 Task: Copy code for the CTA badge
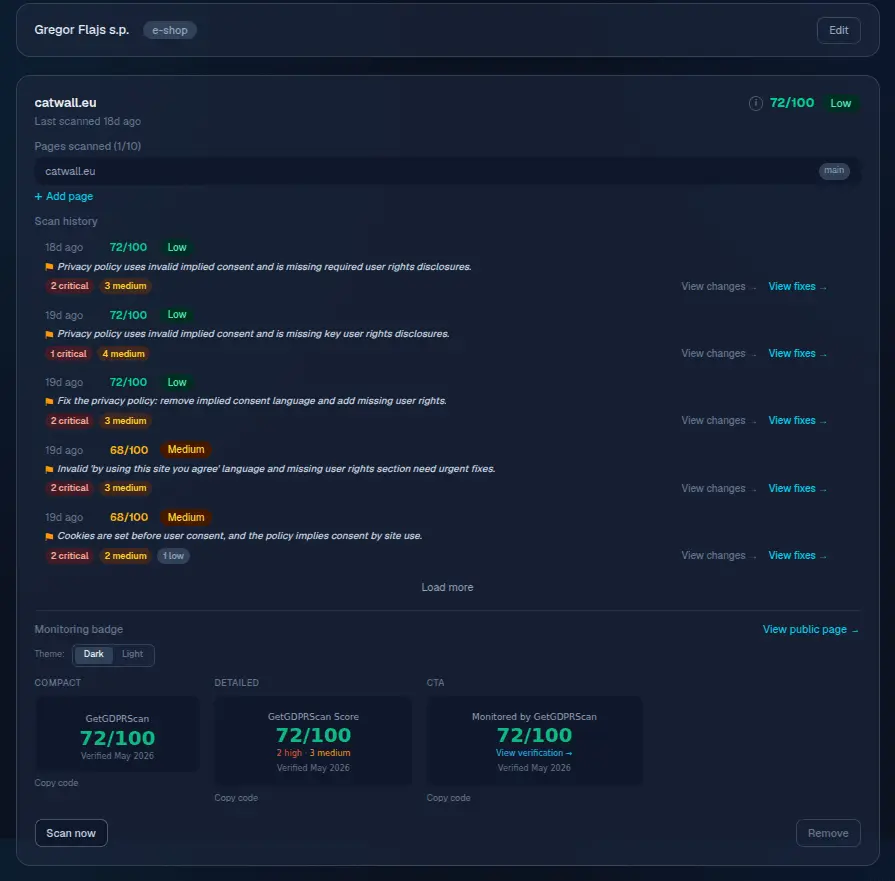pos(449,798)
